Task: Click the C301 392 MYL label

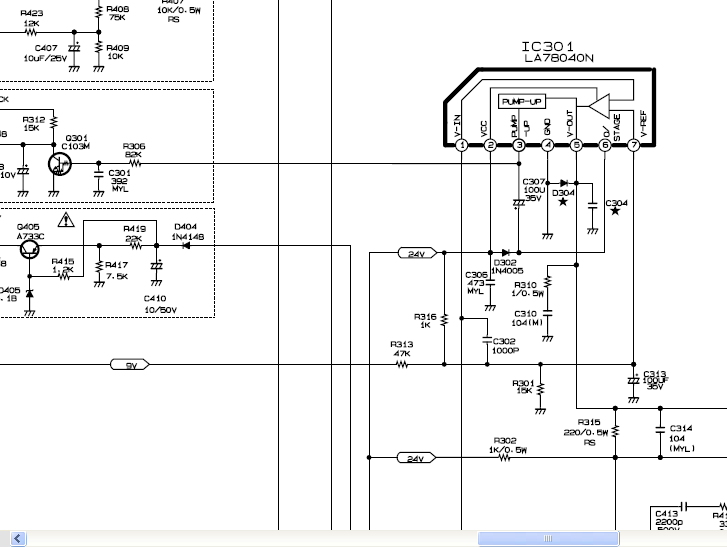Action: point(120,181)
